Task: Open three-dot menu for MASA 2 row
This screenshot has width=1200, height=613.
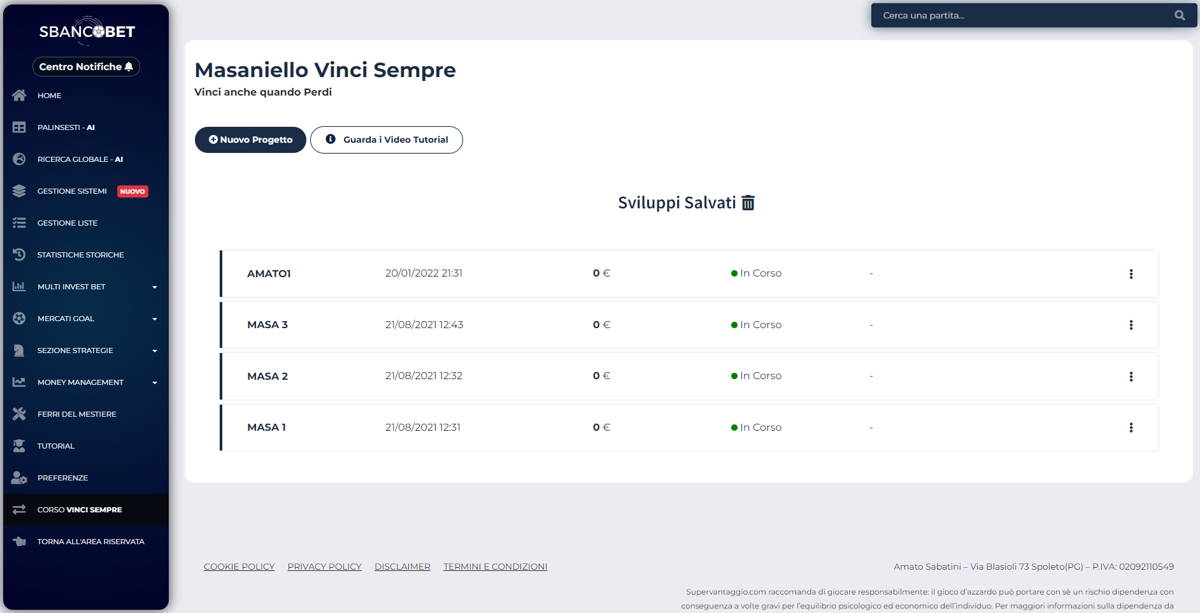Action: (x=1131, y=377)
